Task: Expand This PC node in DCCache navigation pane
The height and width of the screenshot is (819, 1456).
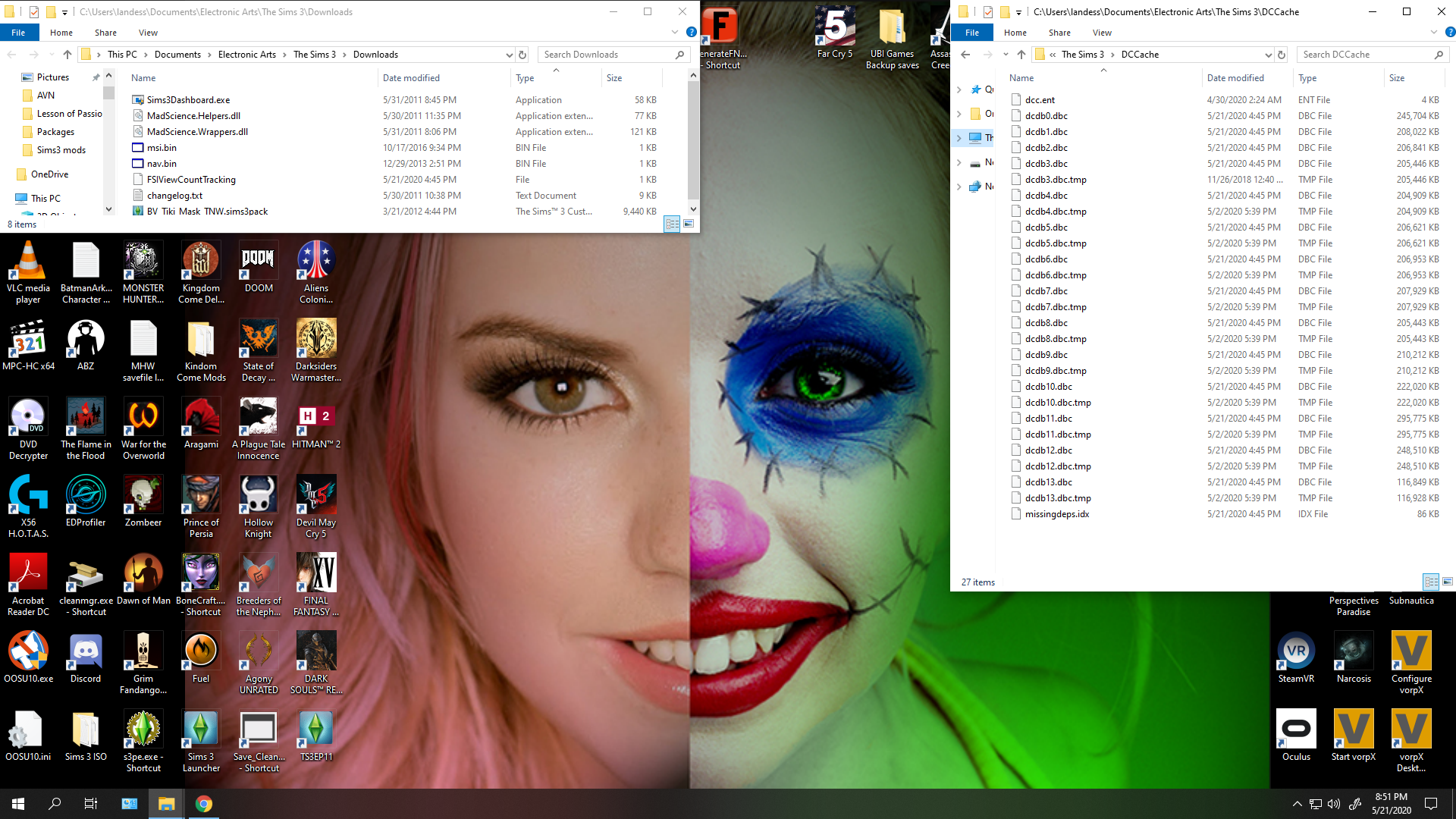Action: coord(959,138)
